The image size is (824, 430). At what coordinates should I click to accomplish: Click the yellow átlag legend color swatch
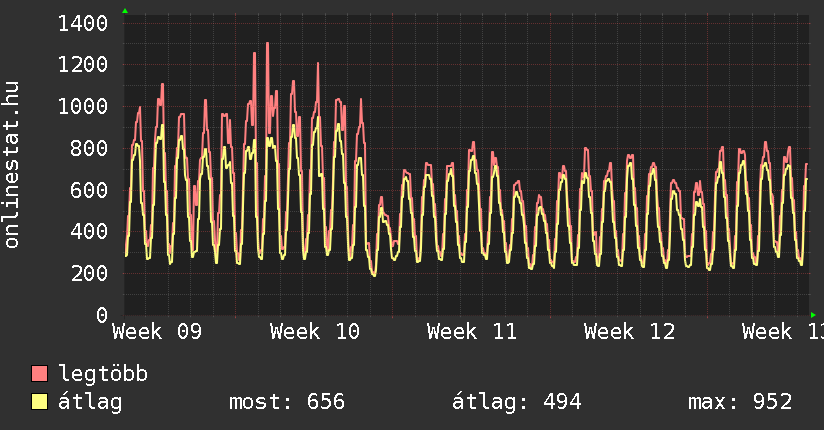point(40,402)
